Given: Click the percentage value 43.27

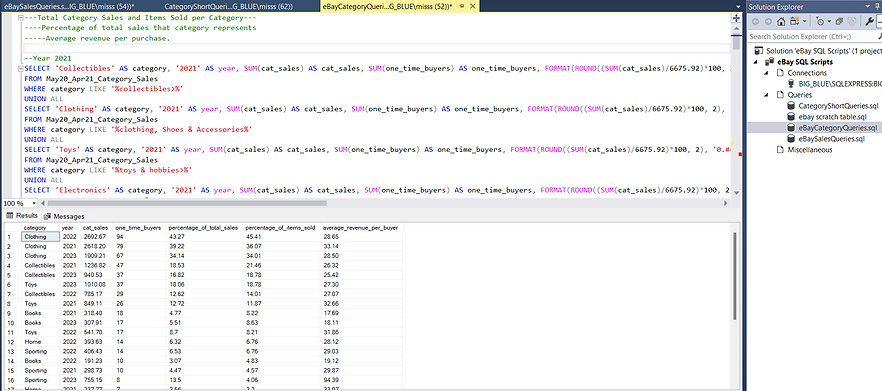Looking at the screenshot, I should click(x=176, y=237).
